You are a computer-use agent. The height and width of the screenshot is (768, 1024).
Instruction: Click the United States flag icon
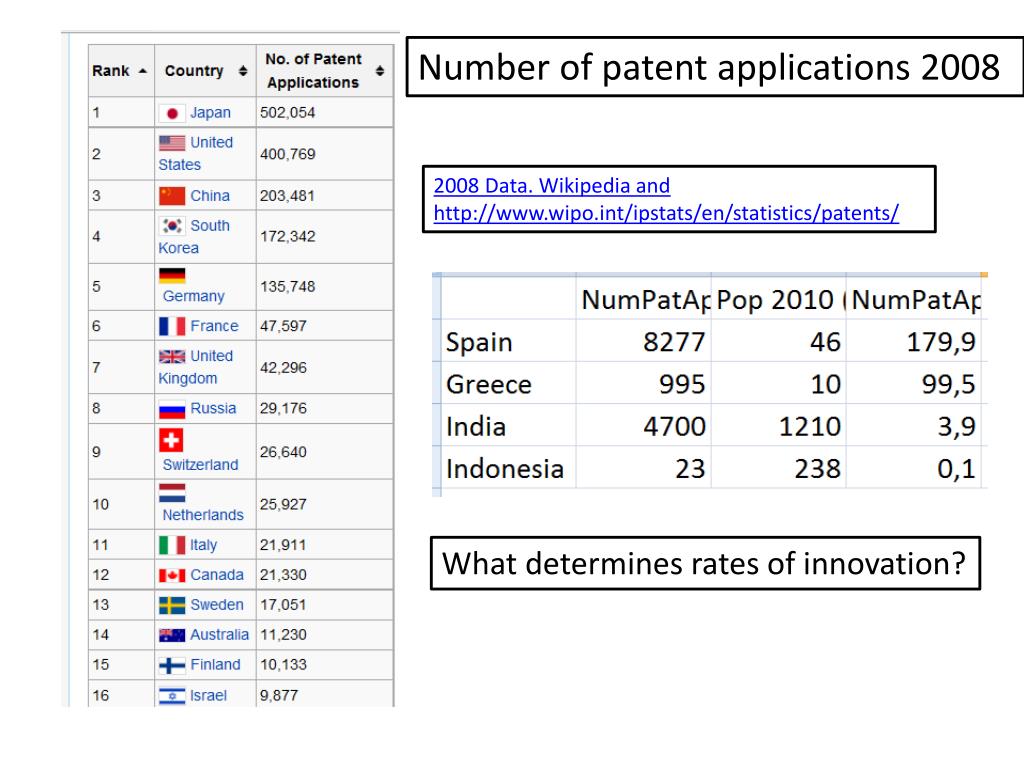[172, 143]
